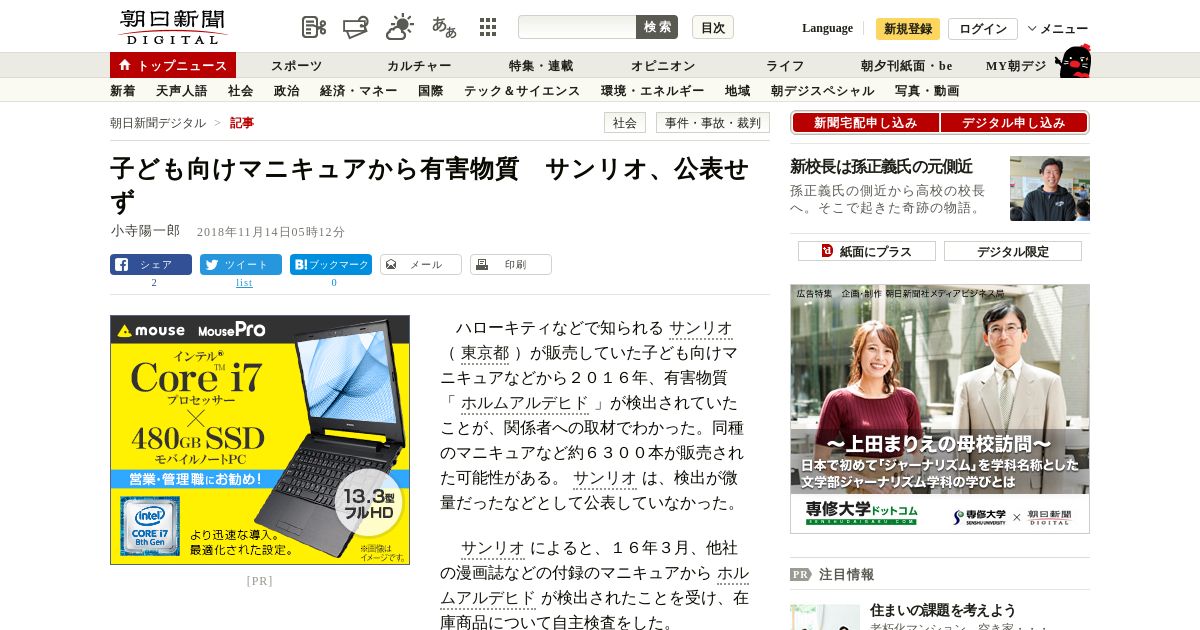Open the weather icon in header
The height and width of the screenshot is (630, 1200).
coord(400,27)
